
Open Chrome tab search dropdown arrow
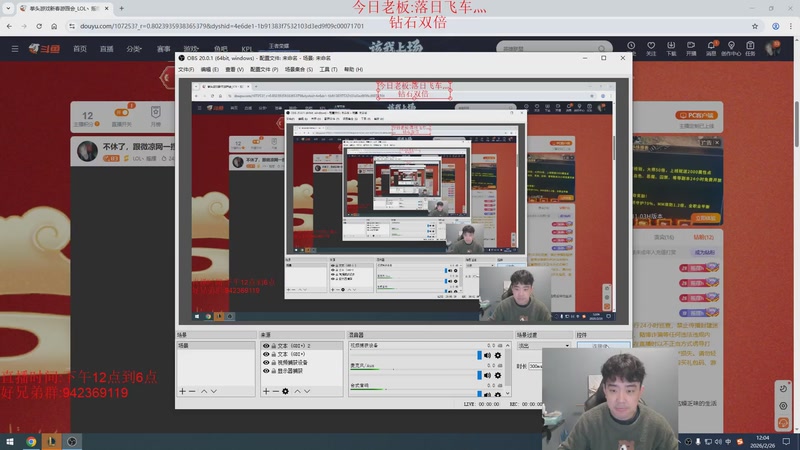tap(8, 8)
